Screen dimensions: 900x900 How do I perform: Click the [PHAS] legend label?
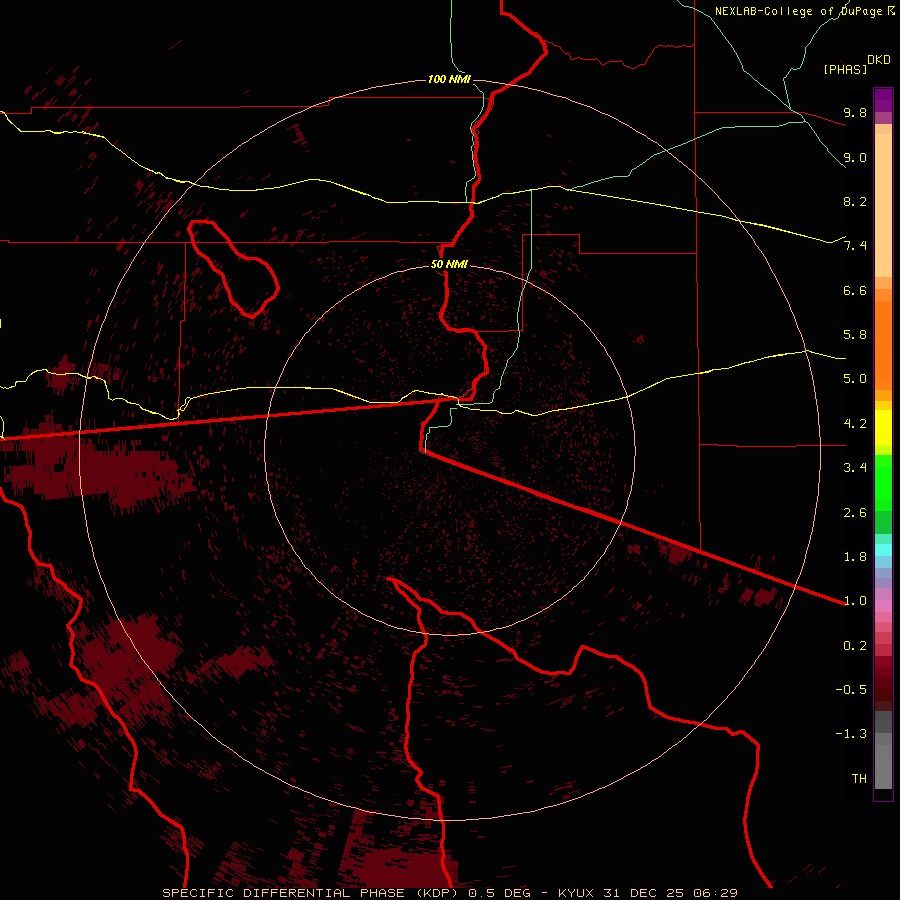click(845, 69)
